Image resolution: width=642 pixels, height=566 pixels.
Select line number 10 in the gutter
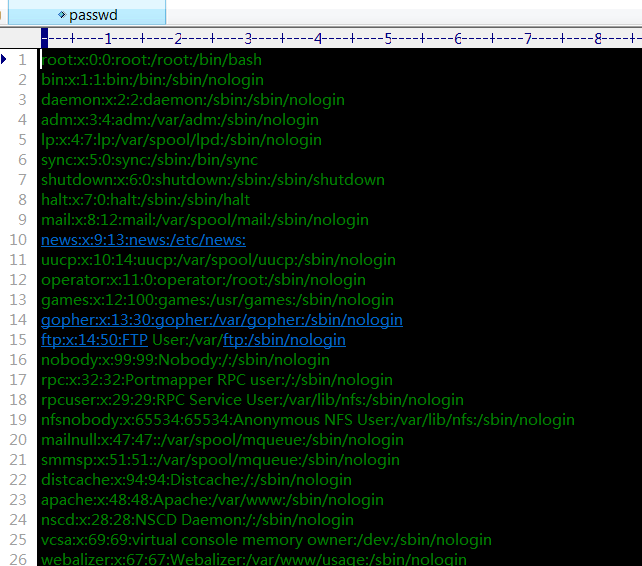point(18,240)
